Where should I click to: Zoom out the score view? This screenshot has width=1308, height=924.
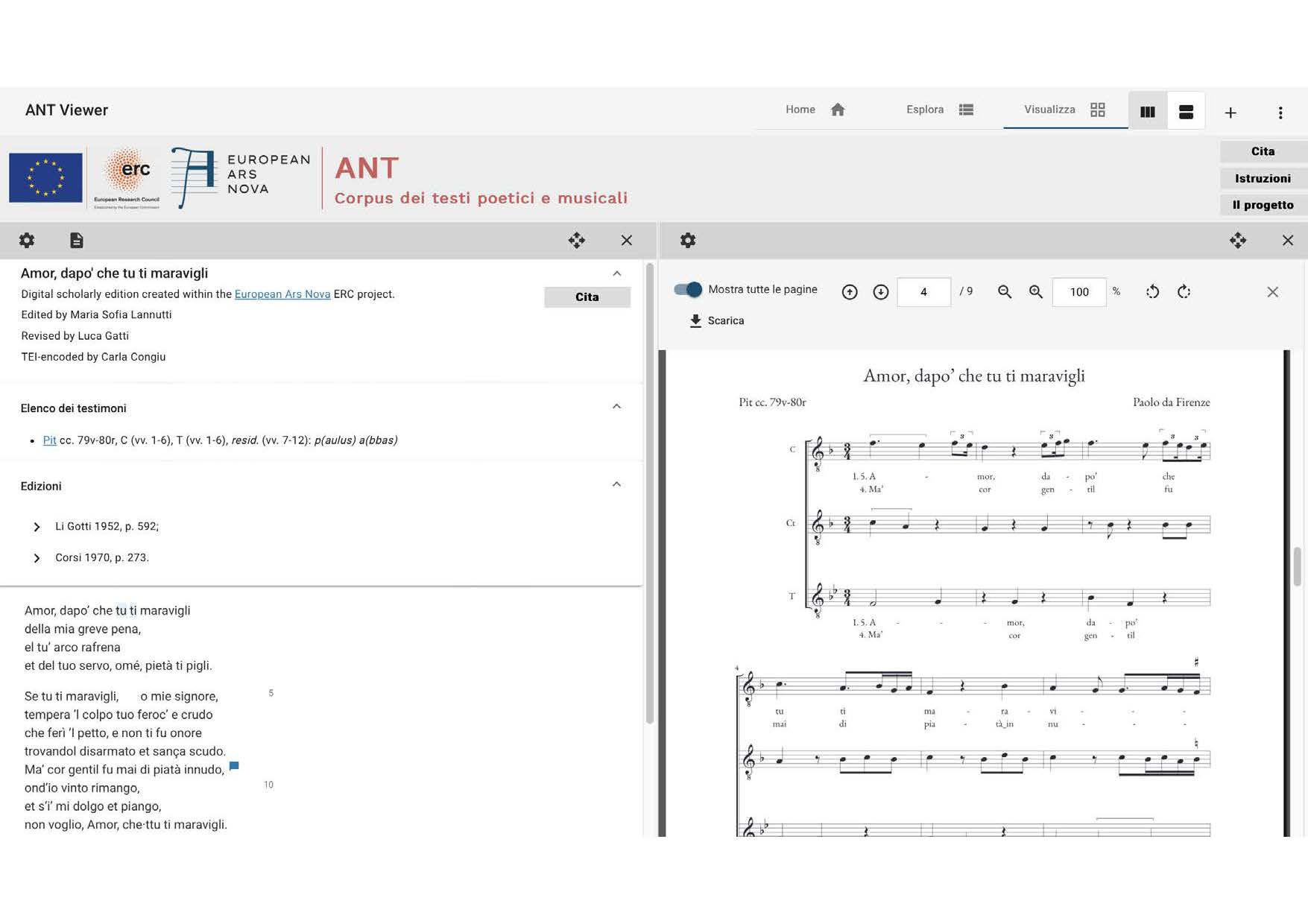tap(1005, 292)
